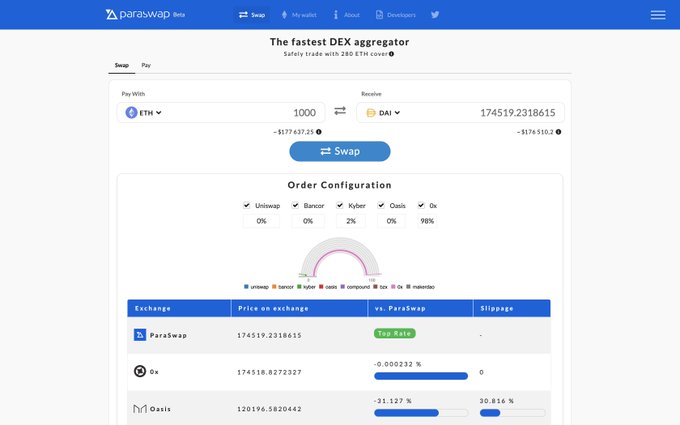Edit the Pay With amount 1000
Image resolution: width=680 pixels, height=425 pixels.
pos(304,113)
